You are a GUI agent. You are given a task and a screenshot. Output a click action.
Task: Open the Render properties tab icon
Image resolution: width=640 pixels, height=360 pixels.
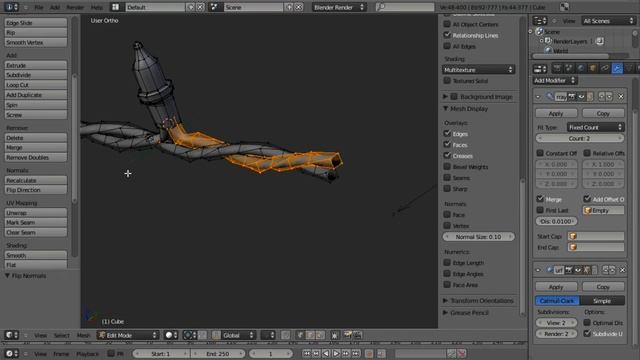557,69
